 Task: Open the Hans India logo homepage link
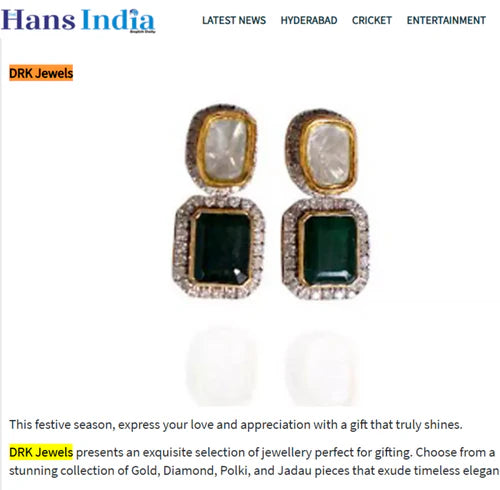click(x=78, y=20)
